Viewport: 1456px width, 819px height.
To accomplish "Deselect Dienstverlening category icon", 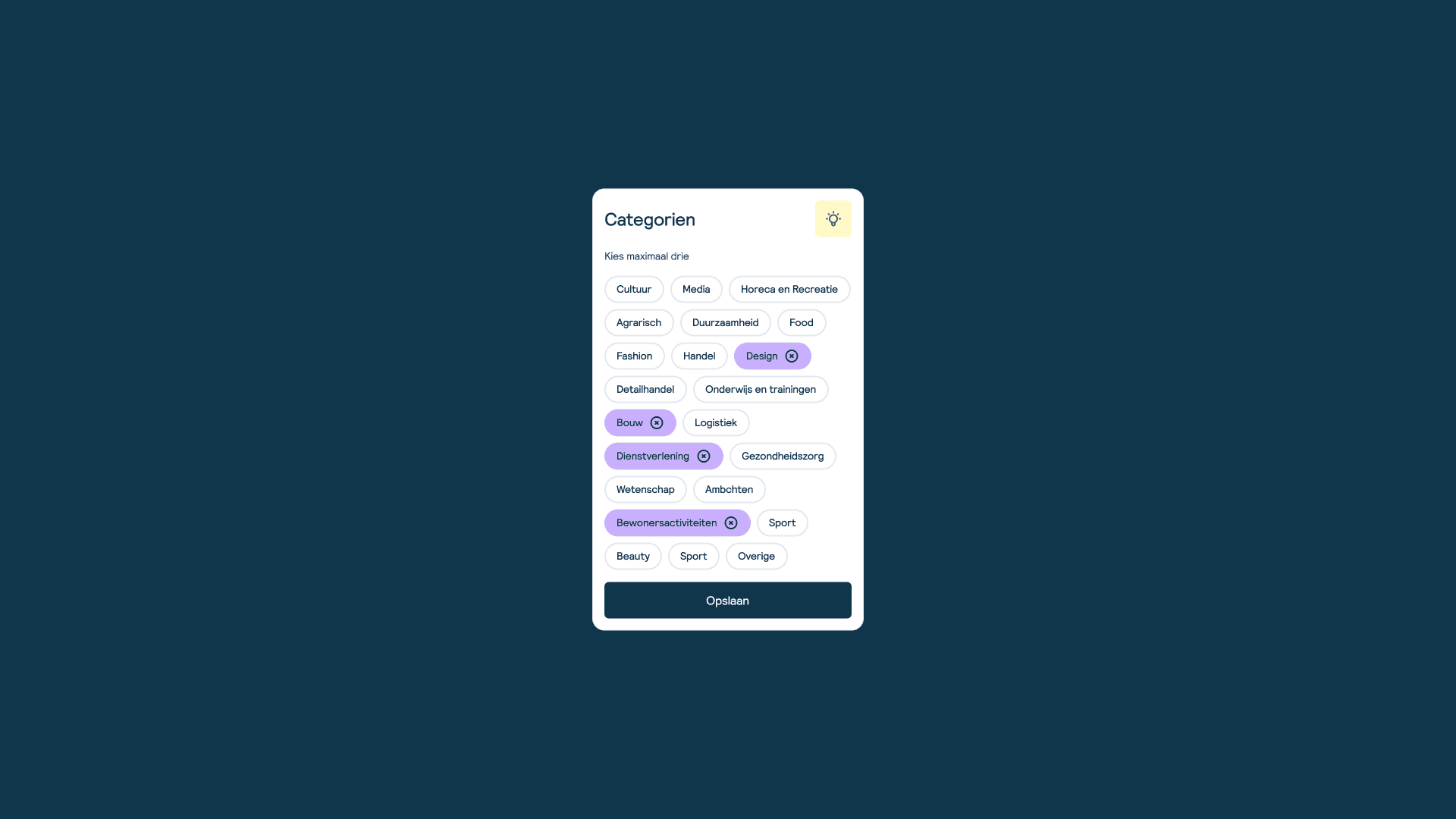I will pyautogui.click(x=705, y=456).
